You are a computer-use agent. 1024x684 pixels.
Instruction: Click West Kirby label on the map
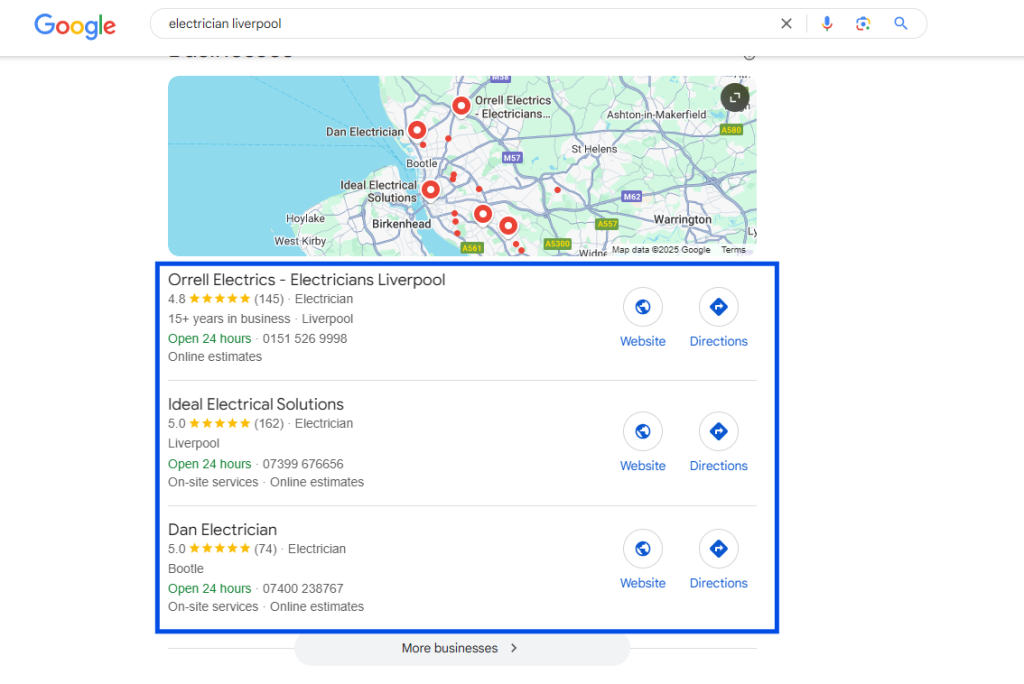click(300, 241)
